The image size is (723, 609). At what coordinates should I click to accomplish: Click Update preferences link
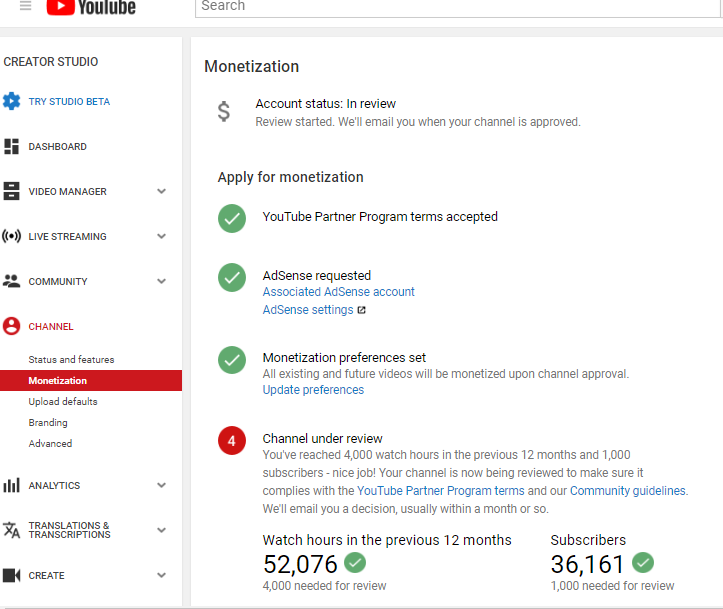click(x=313, y=390)
